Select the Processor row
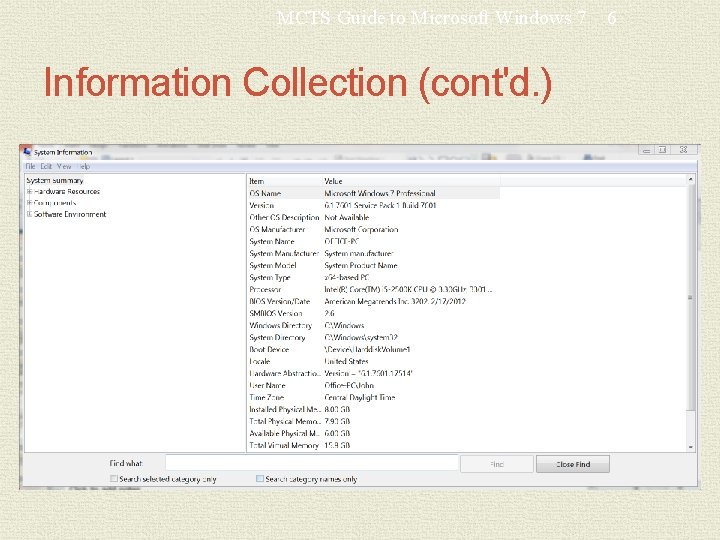 click(373, 289)
